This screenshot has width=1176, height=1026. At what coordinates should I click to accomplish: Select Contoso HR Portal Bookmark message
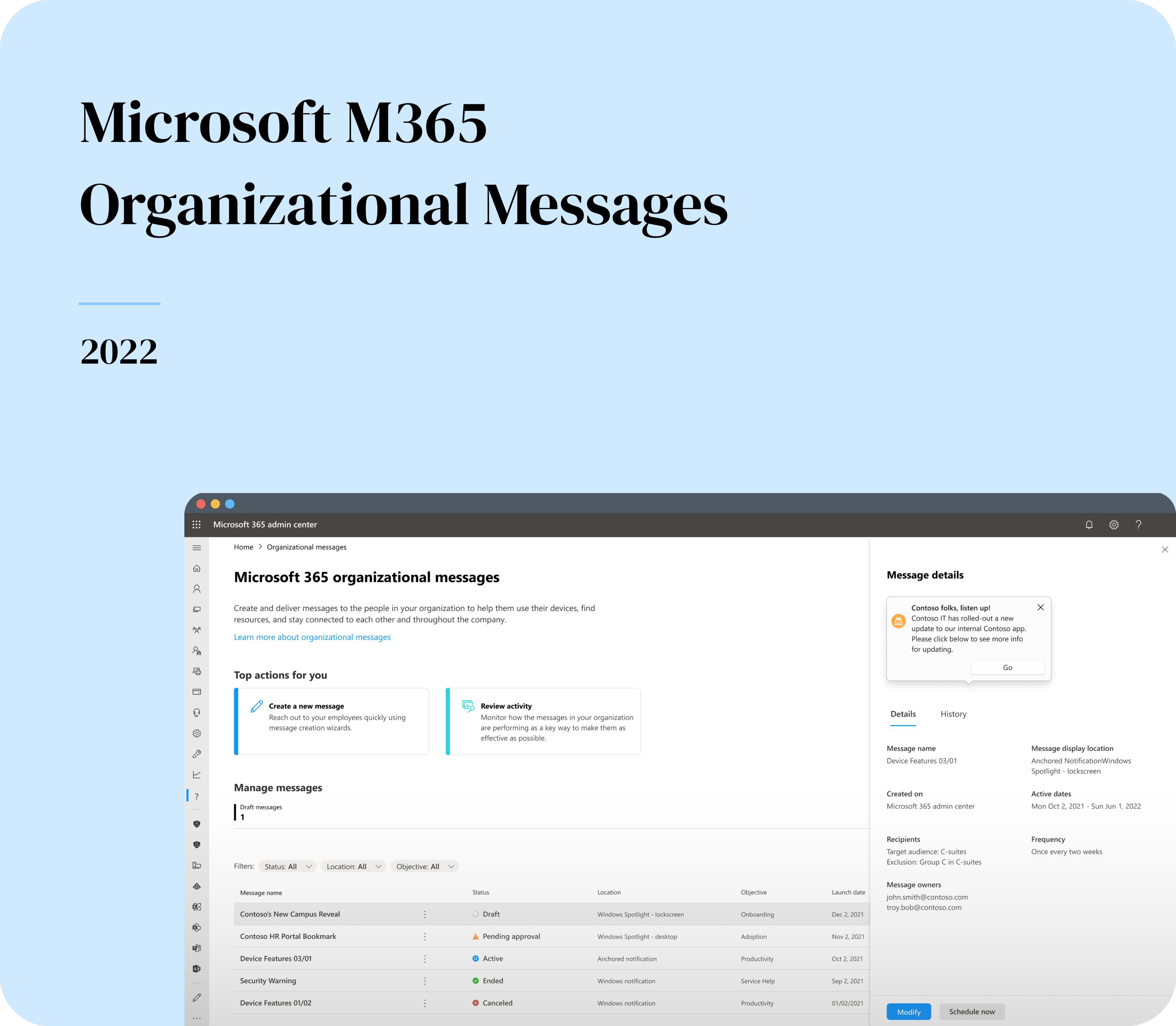pos(288,937)
